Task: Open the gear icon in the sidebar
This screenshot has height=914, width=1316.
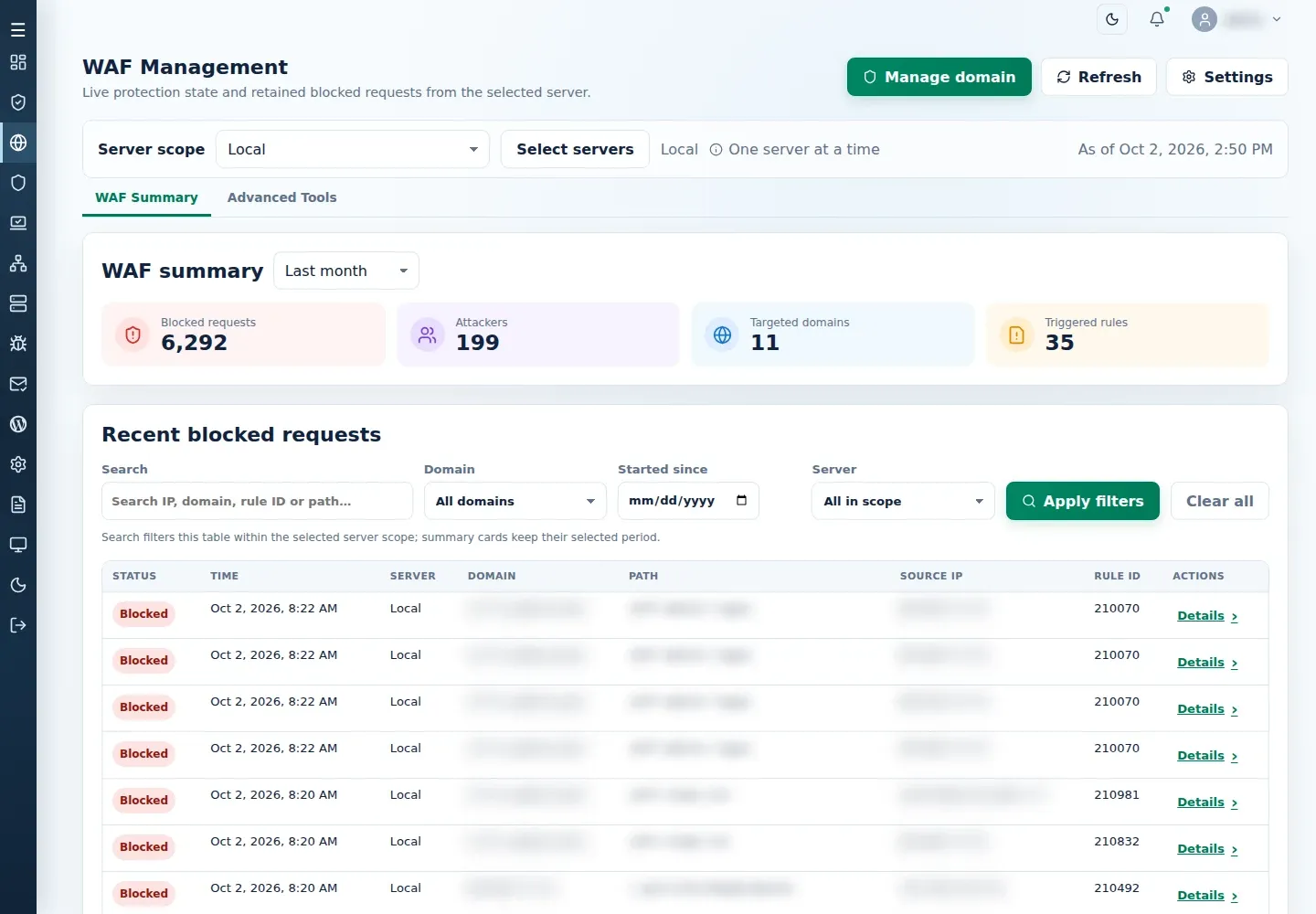Action: pyautogui.click(x=18, y=464)
